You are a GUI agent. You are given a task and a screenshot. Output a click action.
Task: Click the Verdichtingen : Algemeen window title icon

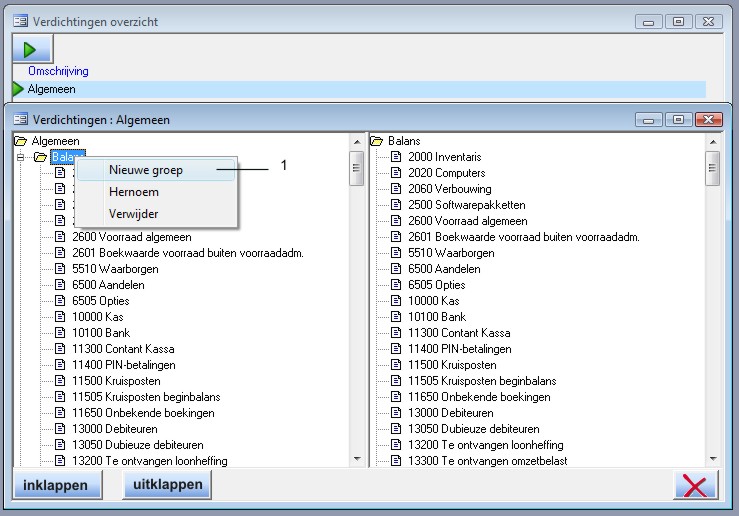20,119
